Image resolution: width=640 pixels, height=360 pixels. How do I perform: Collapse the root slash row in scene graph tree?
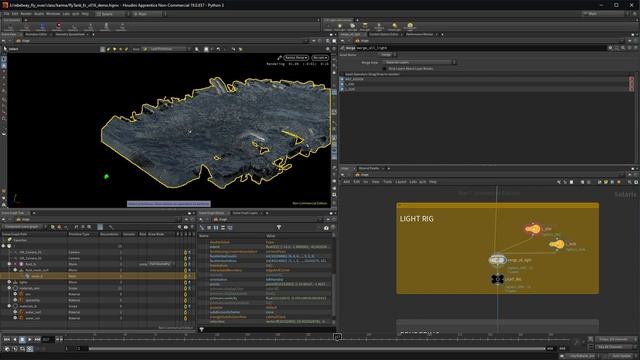coord(3,246)
